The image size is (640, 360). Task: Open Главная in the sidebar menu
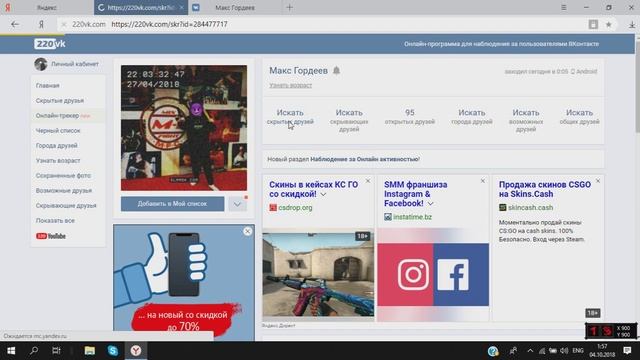tap(48, 85)
